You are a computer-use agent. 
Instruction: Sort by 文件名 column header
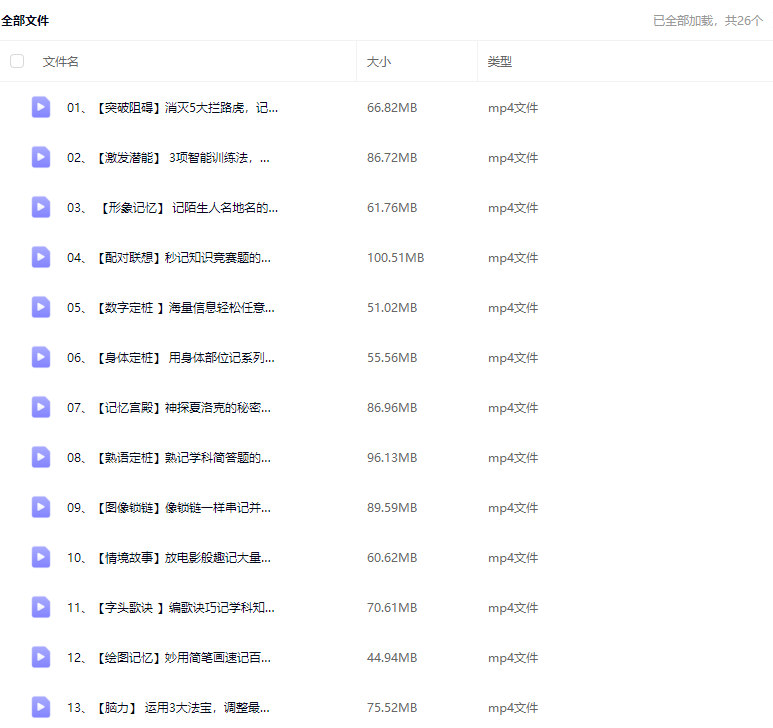click(61, 62)
